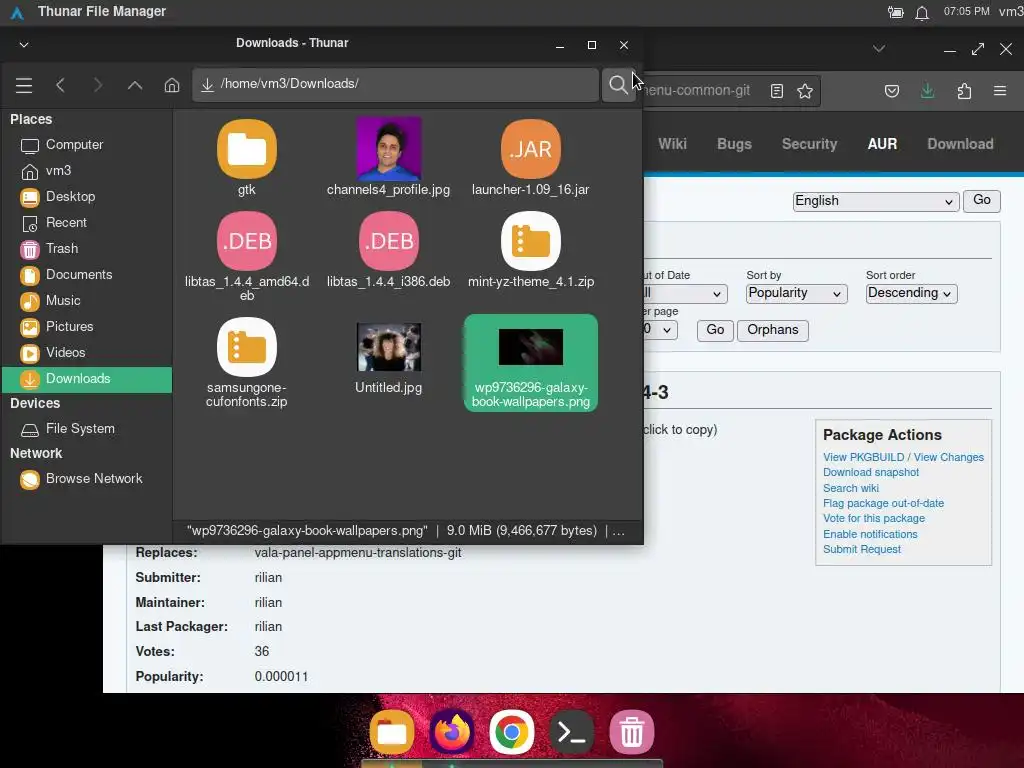Viewport: 1024px width, 768px height.
Task: Open the Wiki tab on website
Action: tap(672, 144)
